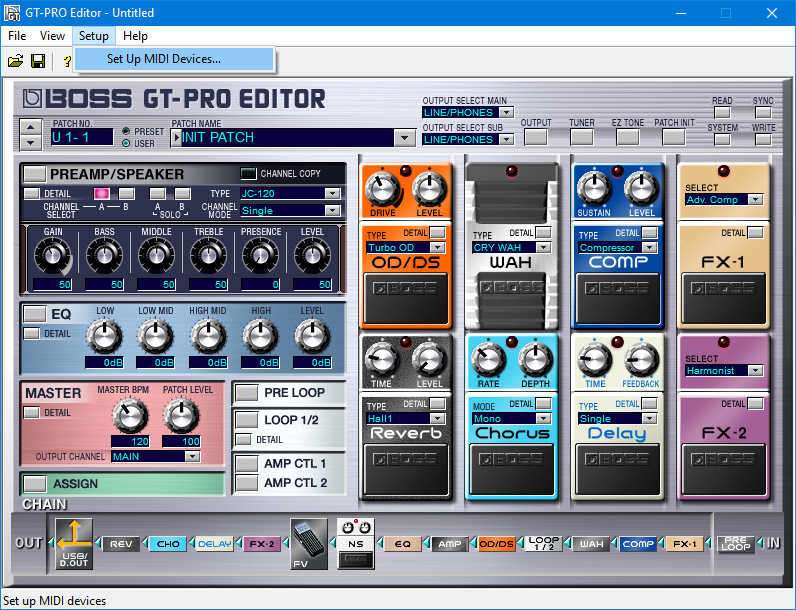Click the OD/DS DRIVE knob
The image size is (796, 610).
pyautogui.click(x=383, y=189)
